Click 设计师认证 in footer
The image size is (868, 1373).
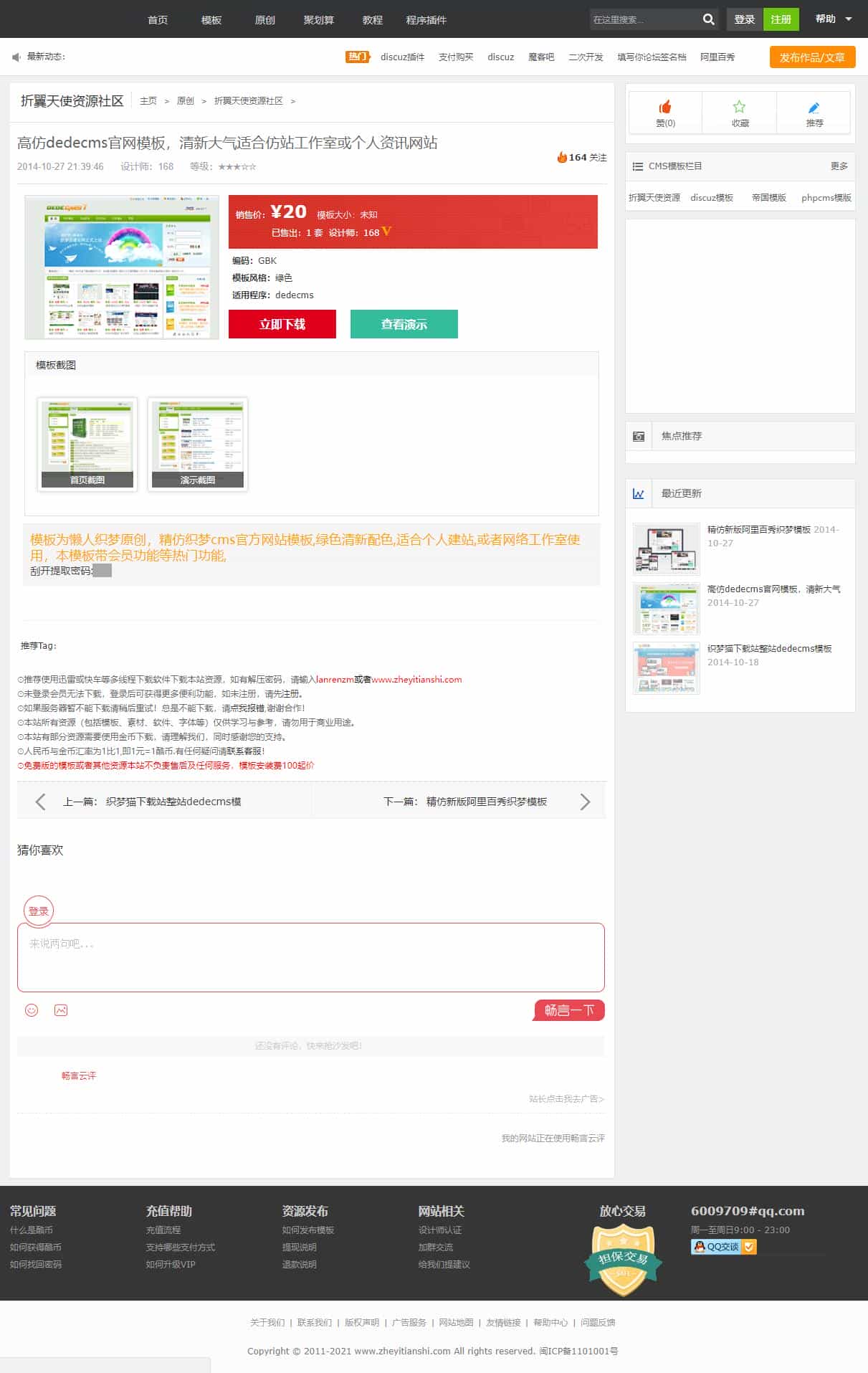coord(440,1230)
